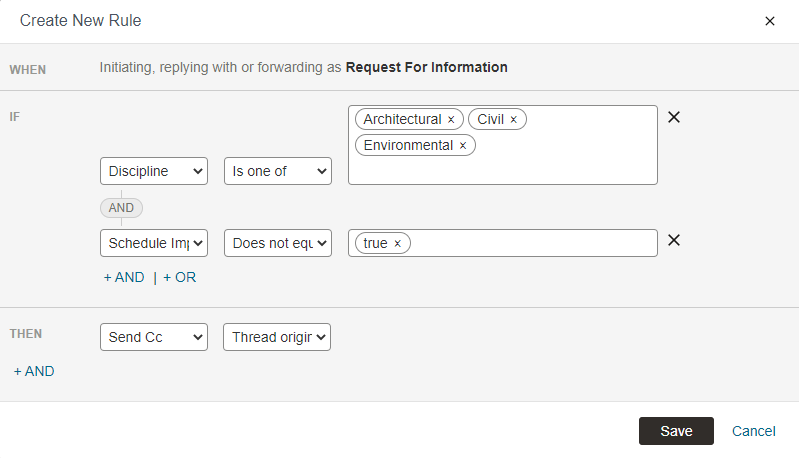Remove the Civil tag
This screenshot has width=799, height=458.
pos(514,120)
